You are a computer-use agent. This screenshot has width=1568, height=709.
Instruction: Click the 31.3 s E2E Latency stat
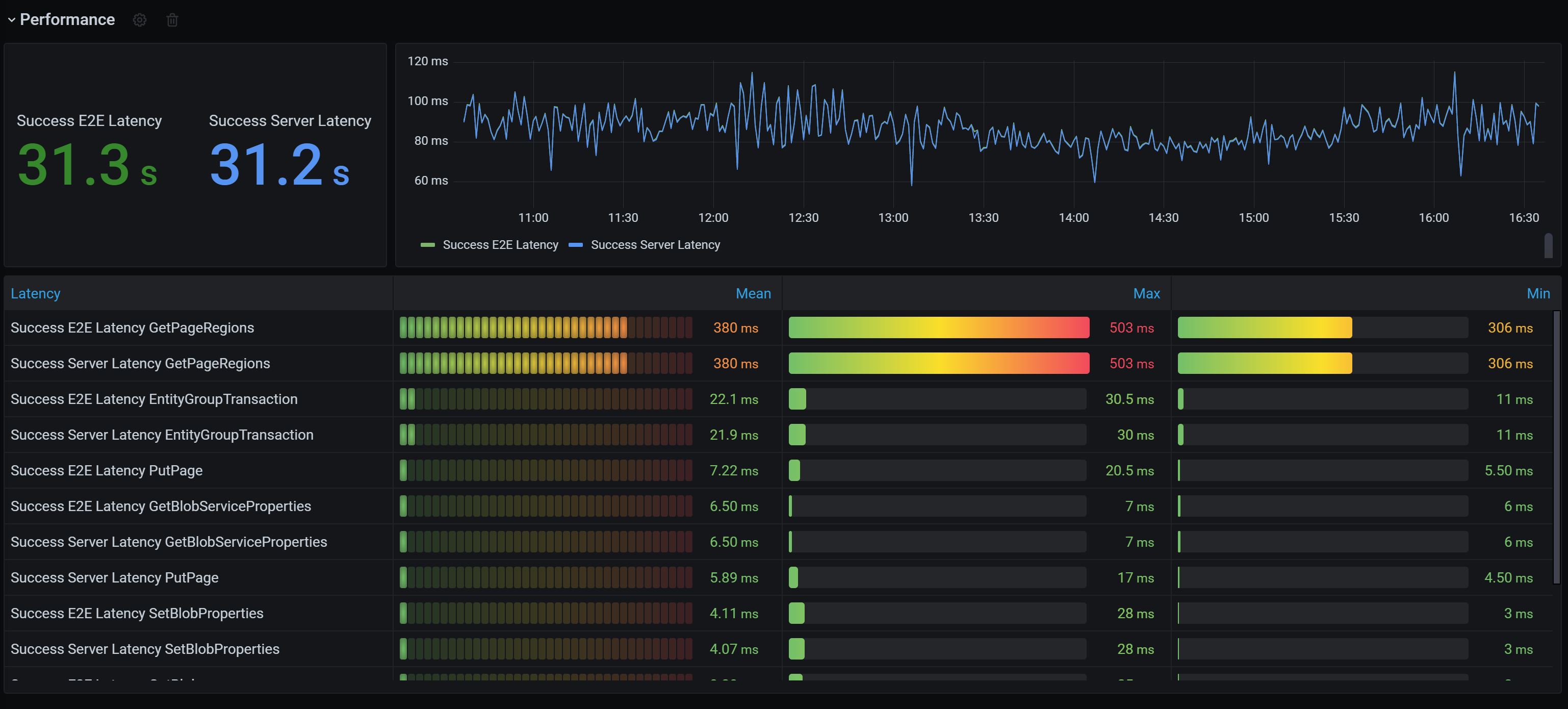tap(87, 164)
